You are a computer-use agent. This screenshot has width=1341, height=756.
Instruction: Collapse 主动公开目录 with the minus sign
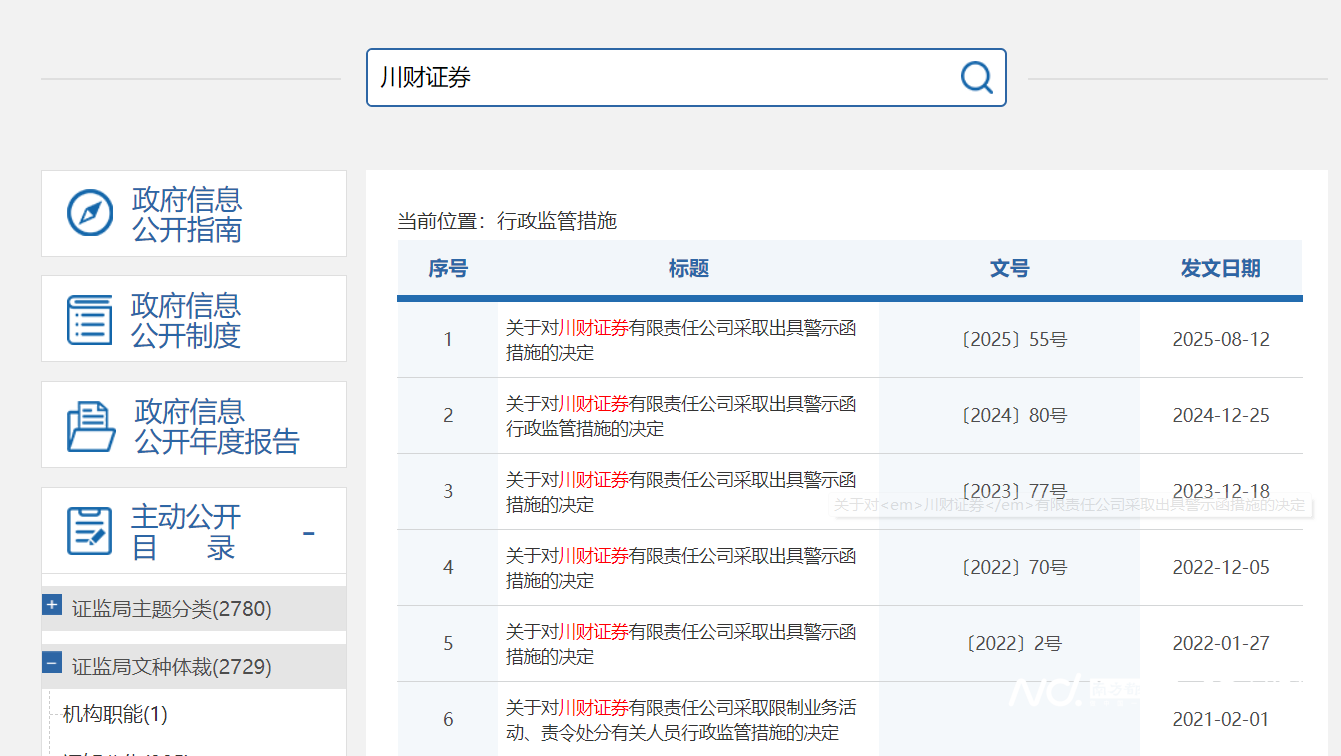(309, 533)
